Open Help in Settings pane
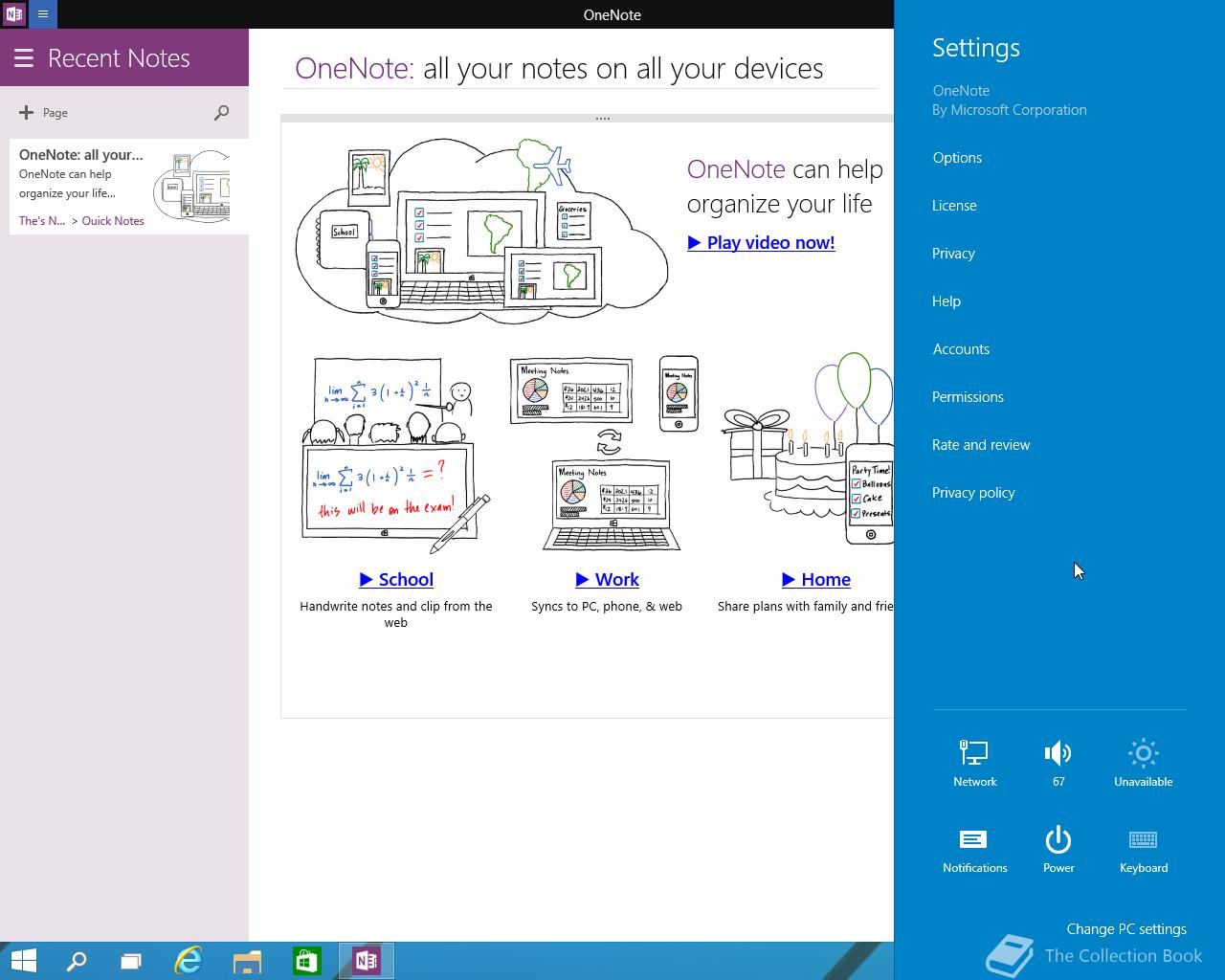The image size is (1225, 980). point(947,301)
